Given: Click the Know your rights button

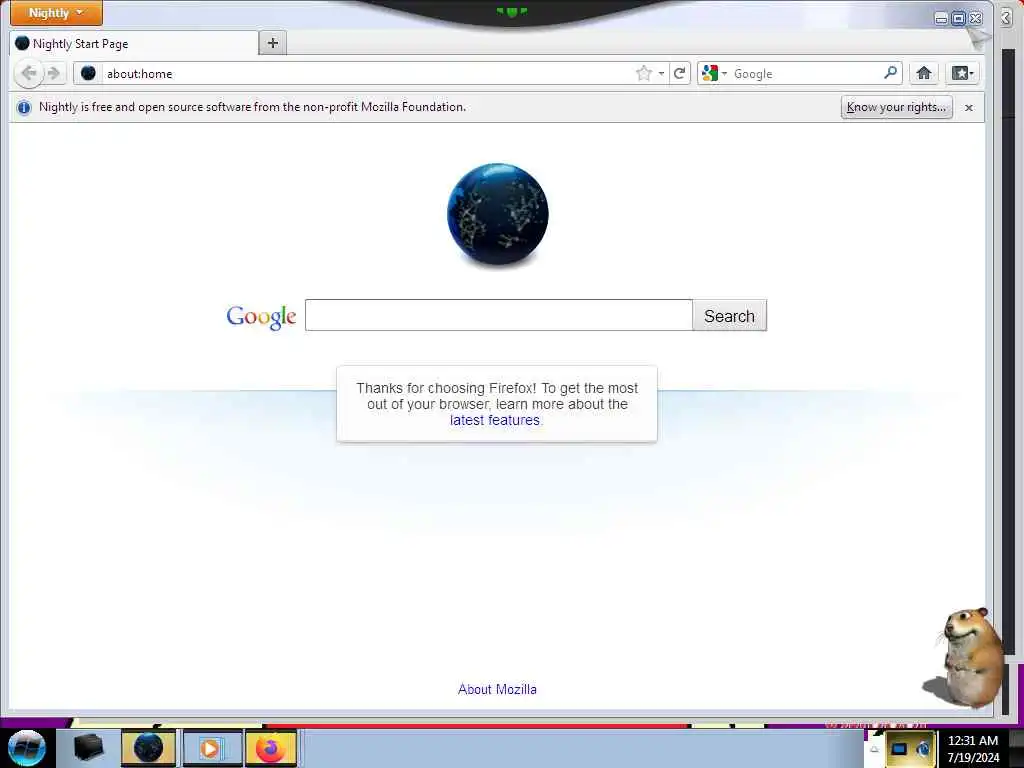Looking at the screenshot, I should pyautogui.click(x=896, y=107).
